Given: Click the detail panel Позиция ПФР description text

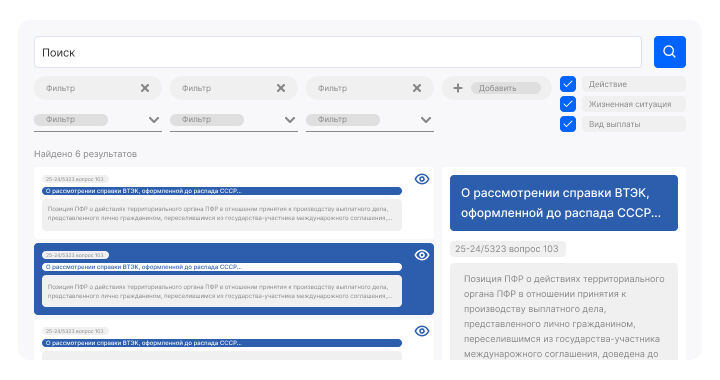Looking at the screenshot, I should 563,312.
